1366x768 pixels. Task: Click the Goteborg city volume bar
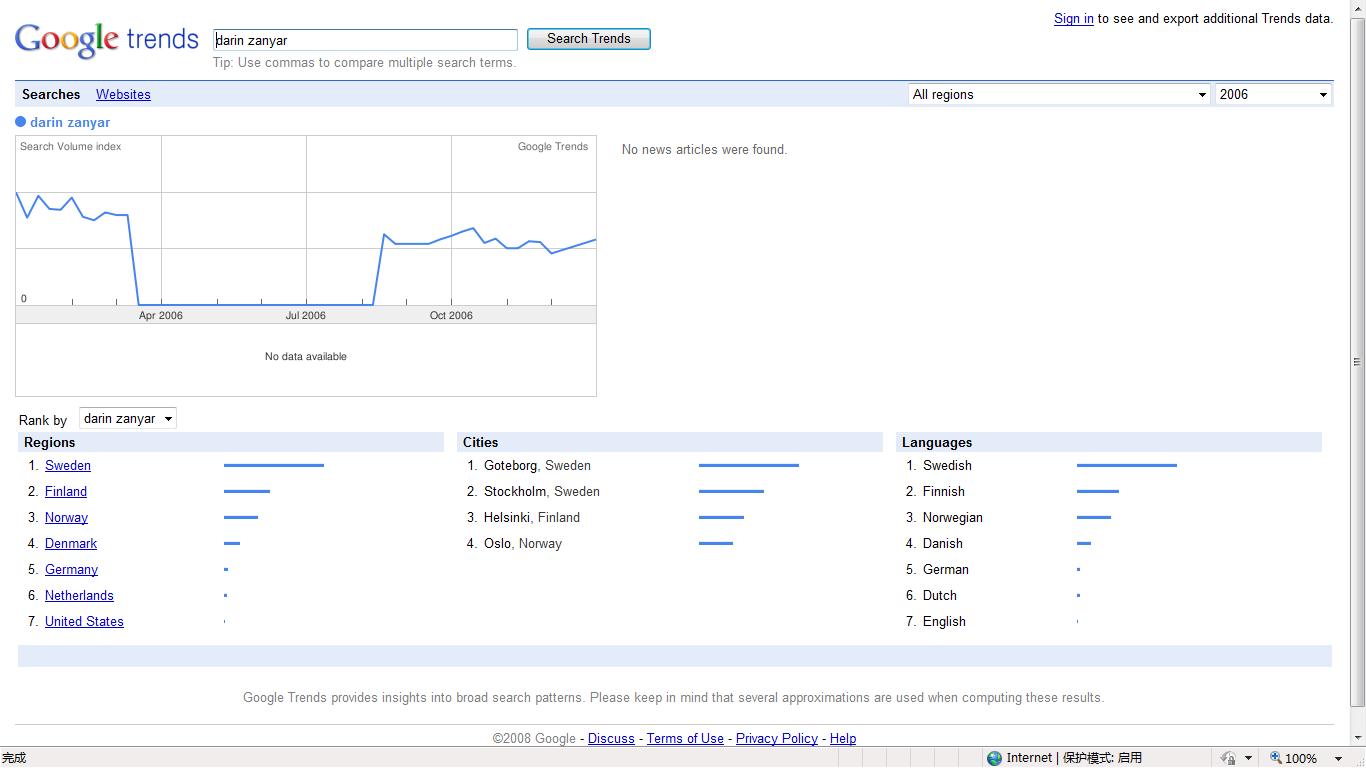click(x=749, y=465)
